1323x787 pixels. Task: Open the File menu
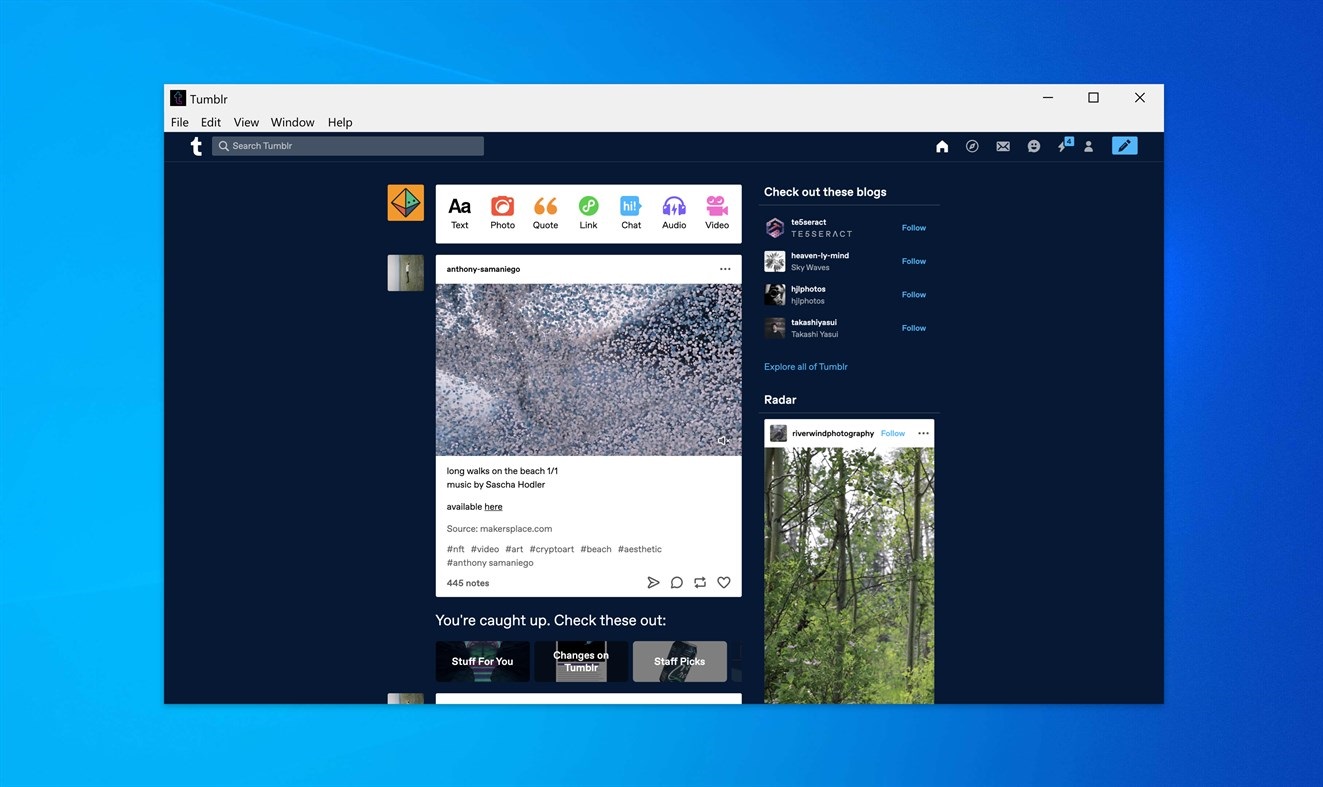(180, 122)
